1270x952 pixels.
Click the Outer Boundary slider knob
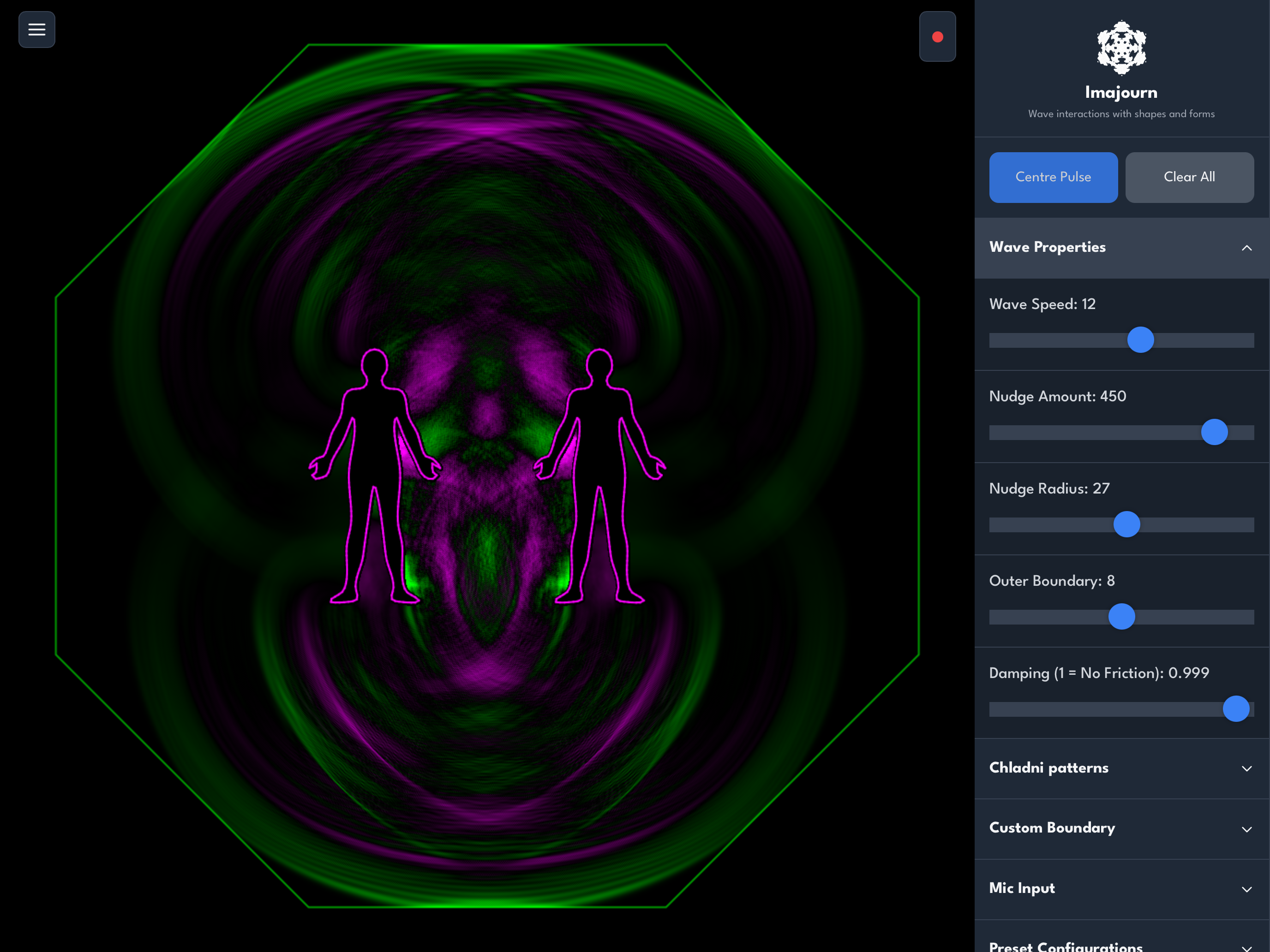point(1121,617)
